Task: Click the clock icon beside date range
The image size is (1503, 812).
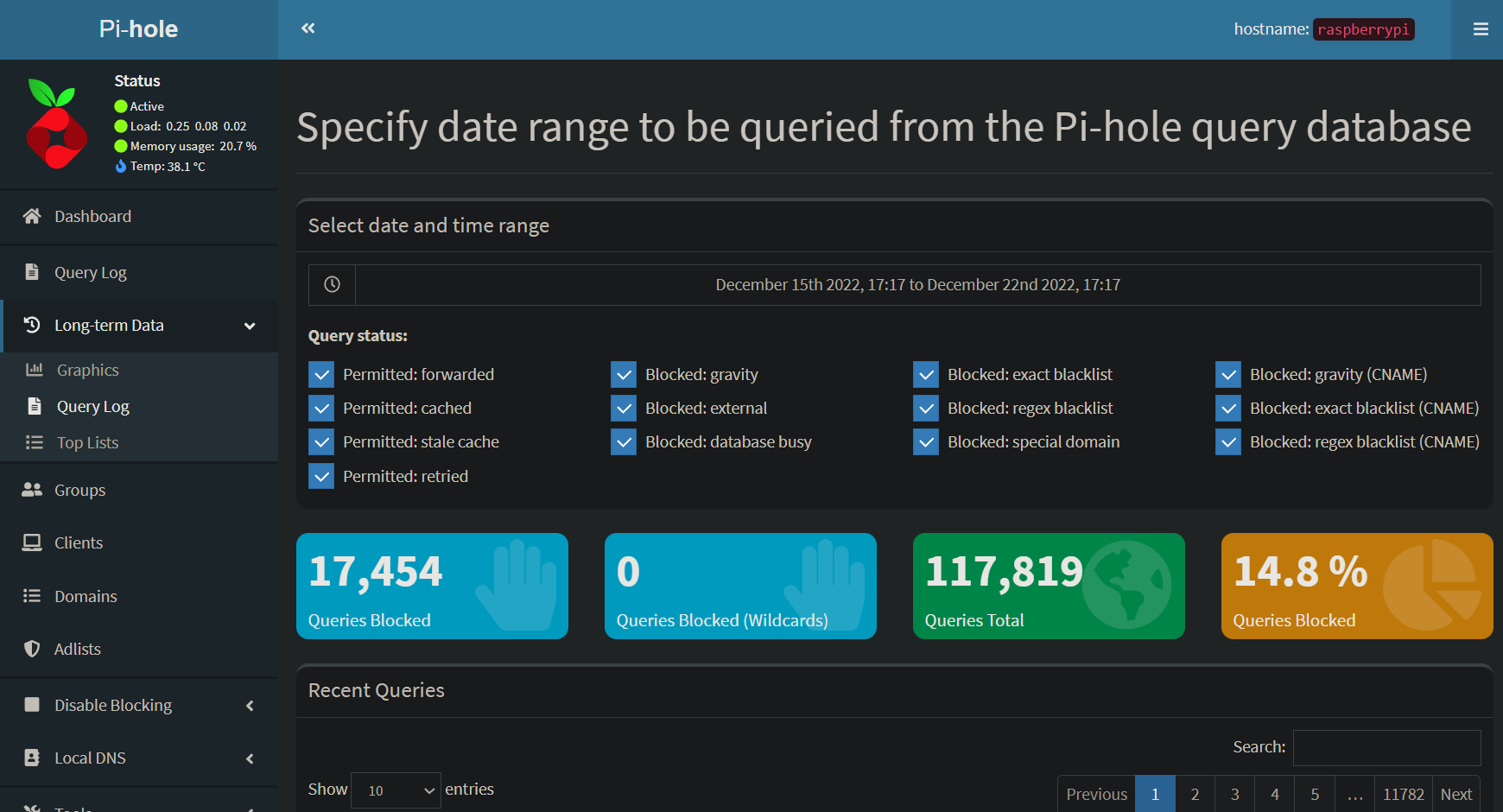Action: (x=332, y=284)
